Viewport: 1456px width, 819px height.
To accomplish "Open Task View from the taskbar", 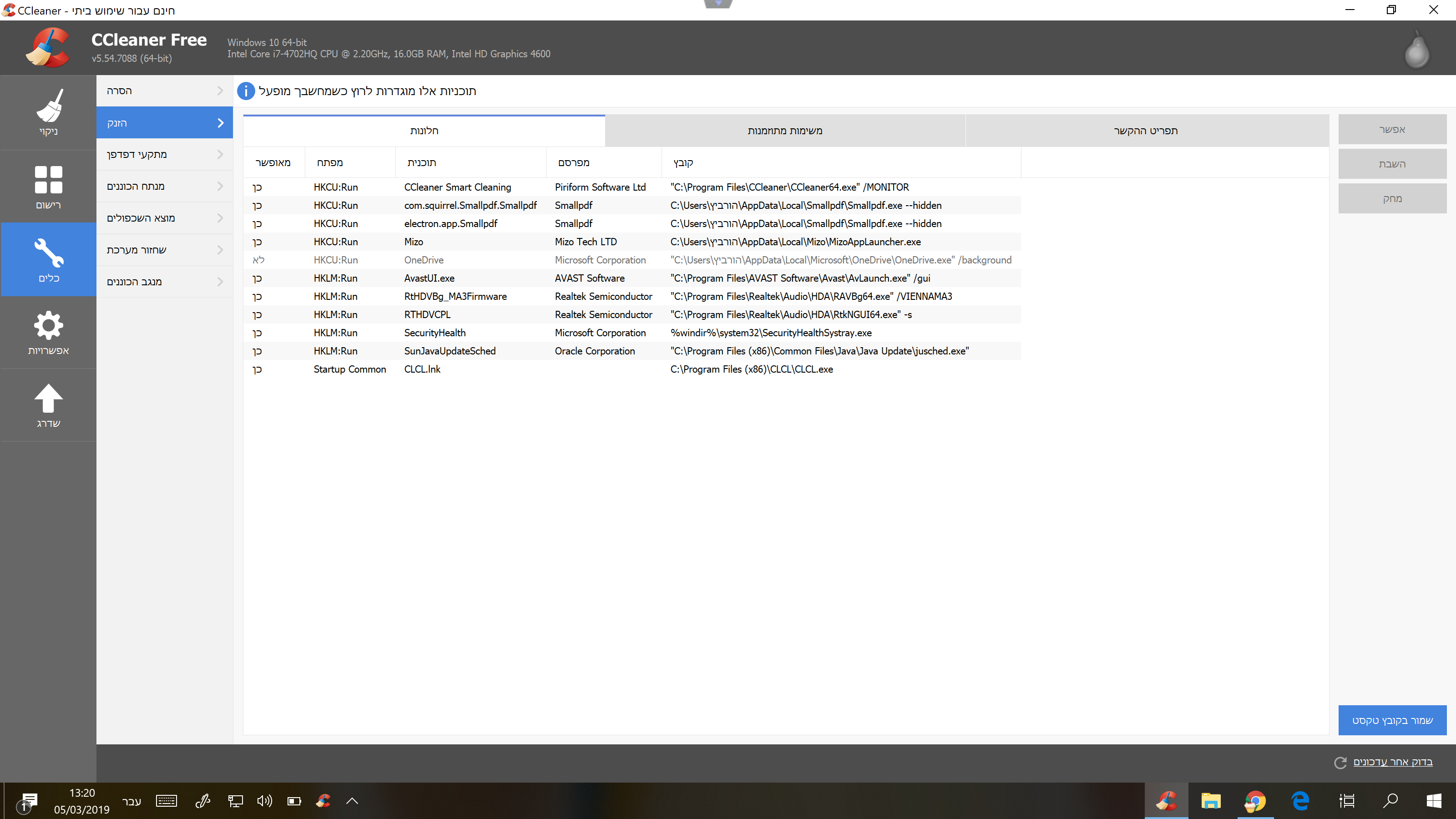I will click(x=1346, y=801).
